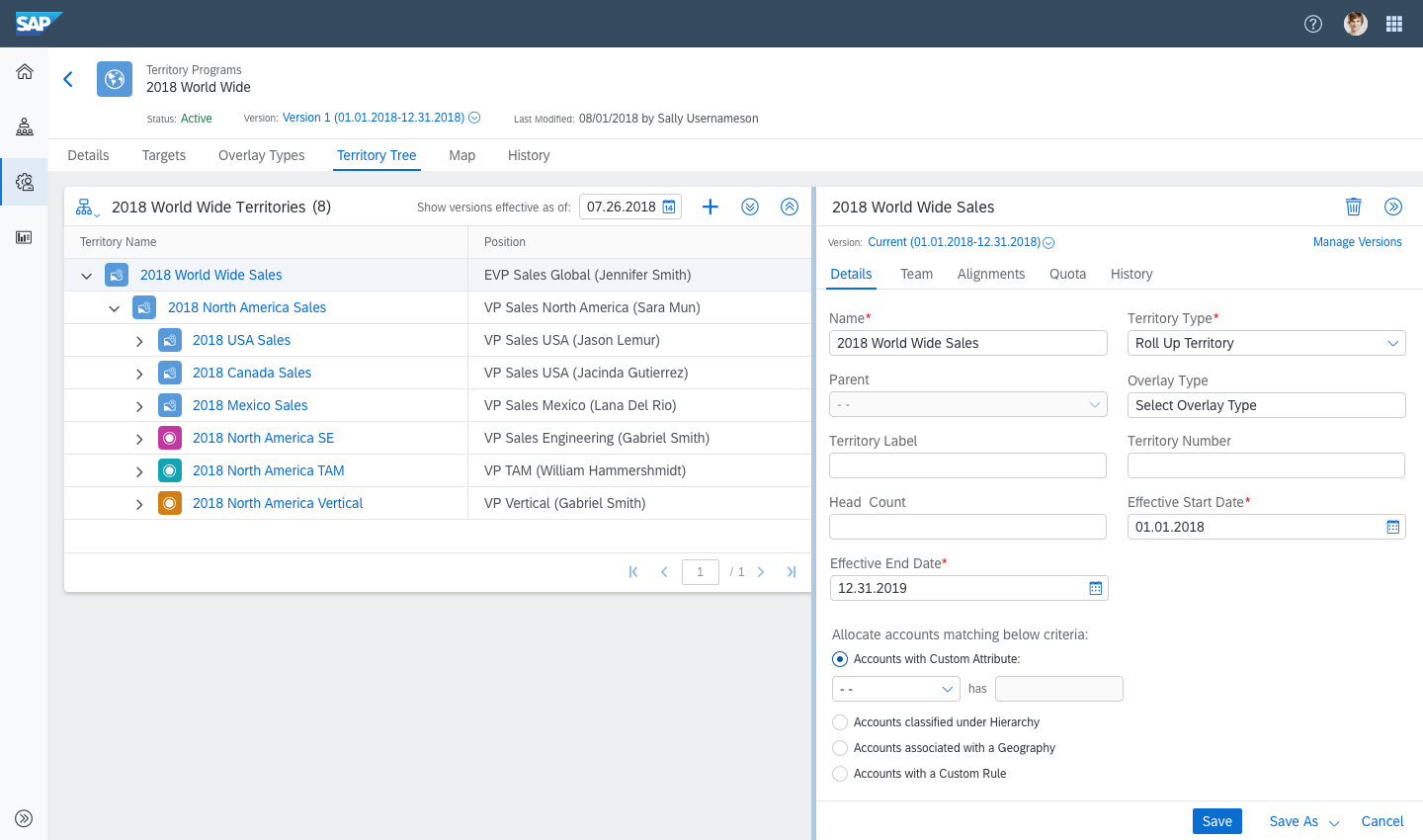Expand the 2018 Canada Sales node

(x=139, y=374)
